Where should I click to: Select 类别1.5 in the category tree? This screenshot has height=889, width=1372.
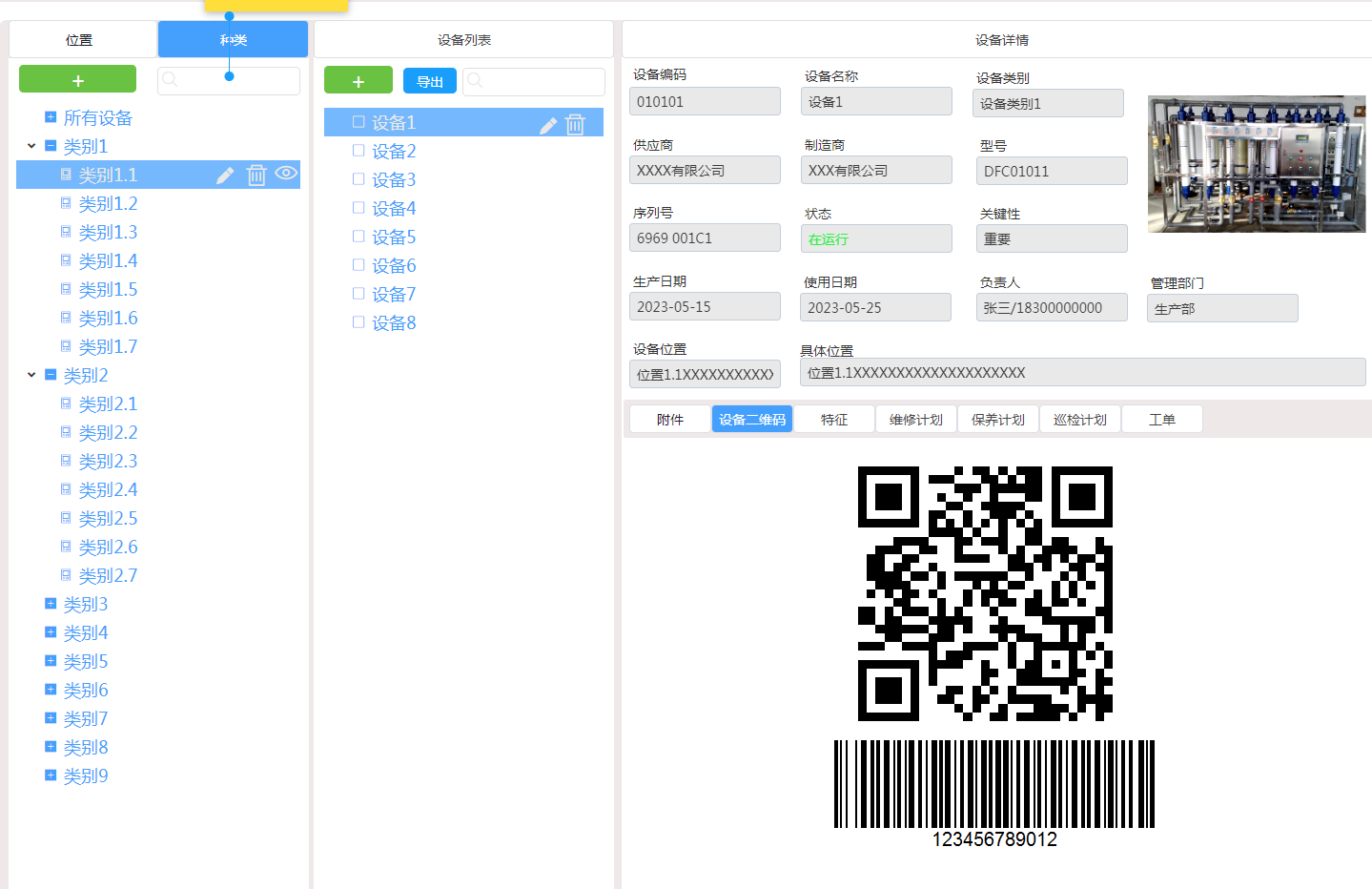[x=108, y=289]
